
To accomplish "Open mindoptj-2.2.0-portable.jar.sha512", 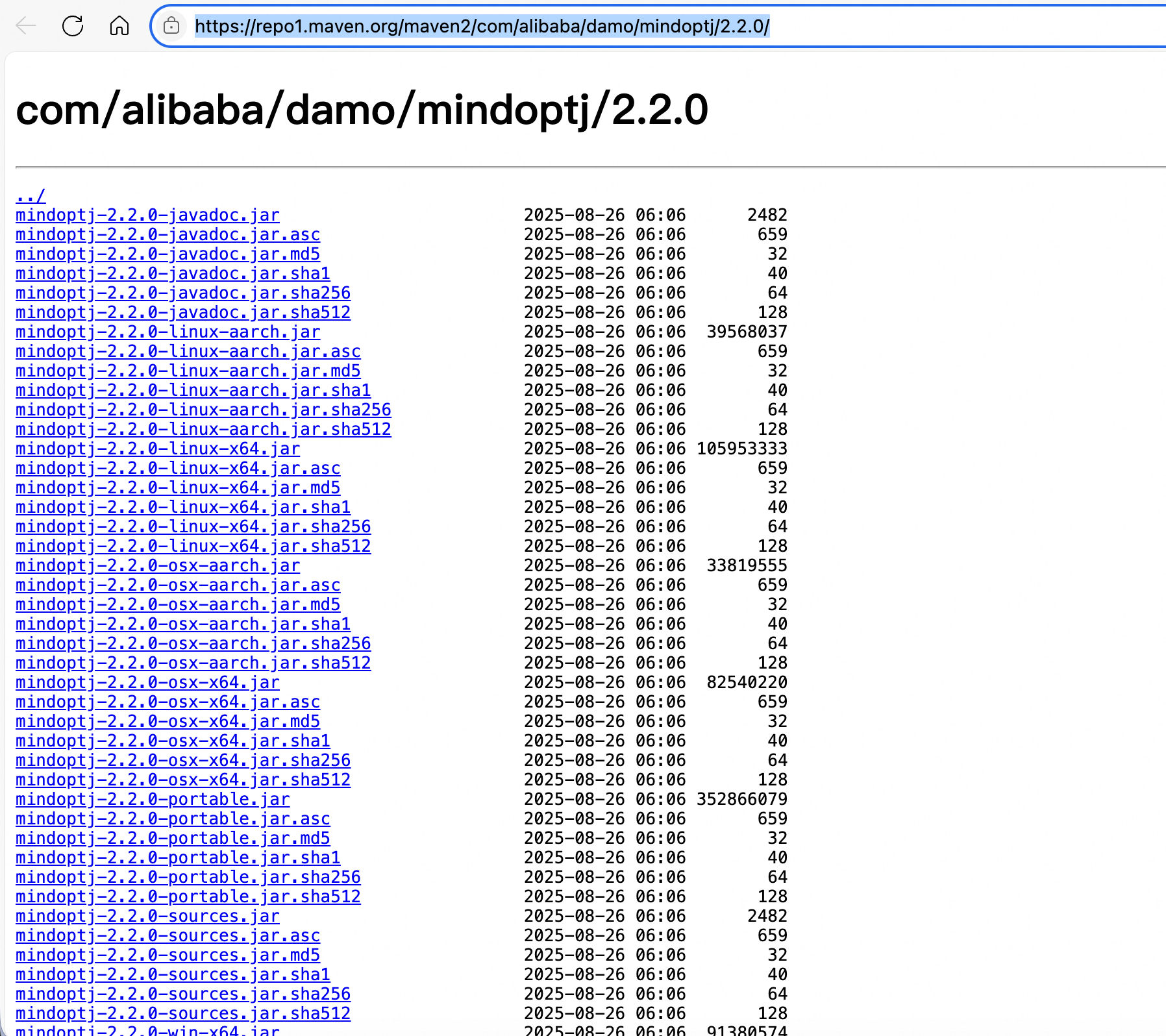I will coord(188,896).
